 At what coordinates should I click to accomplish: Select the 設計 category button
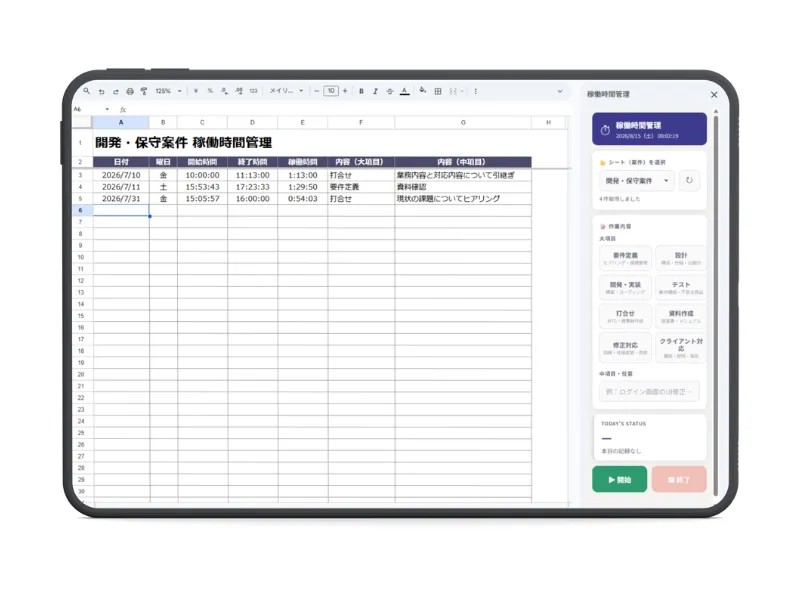tap(681, 258)
